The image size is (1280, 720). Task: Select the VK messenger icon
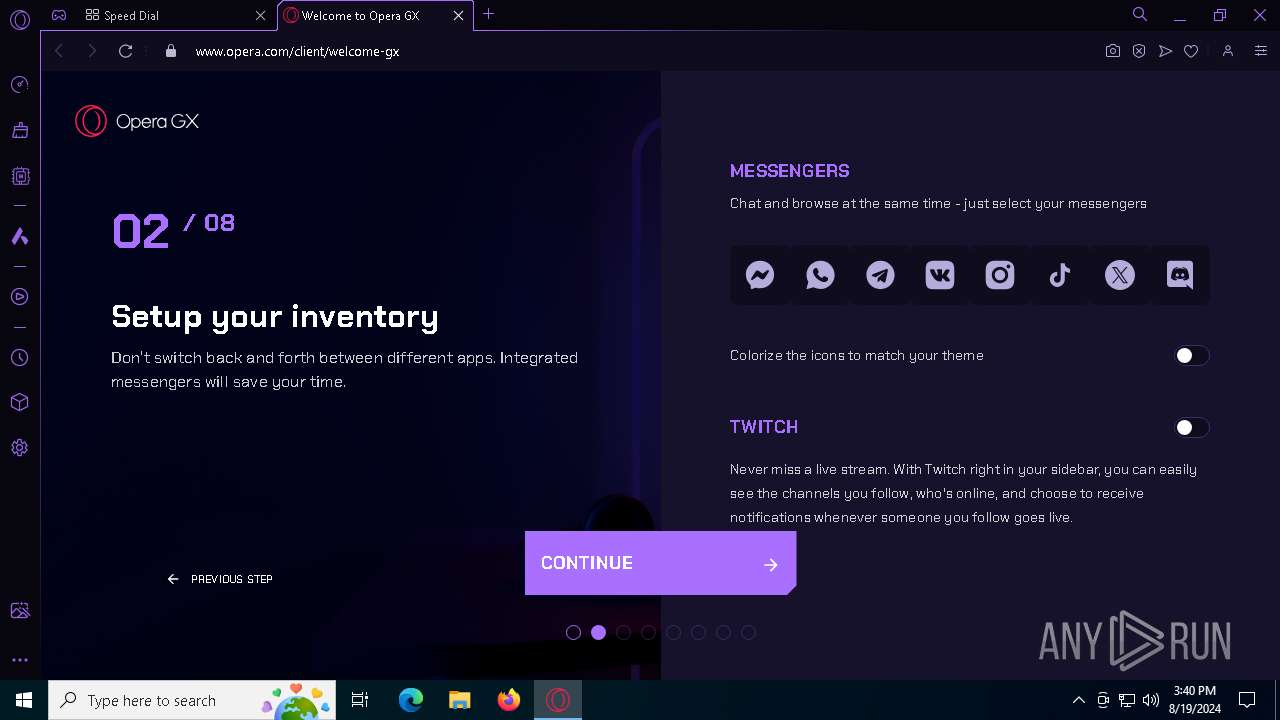pyautogui.click(x=940, y=275)
